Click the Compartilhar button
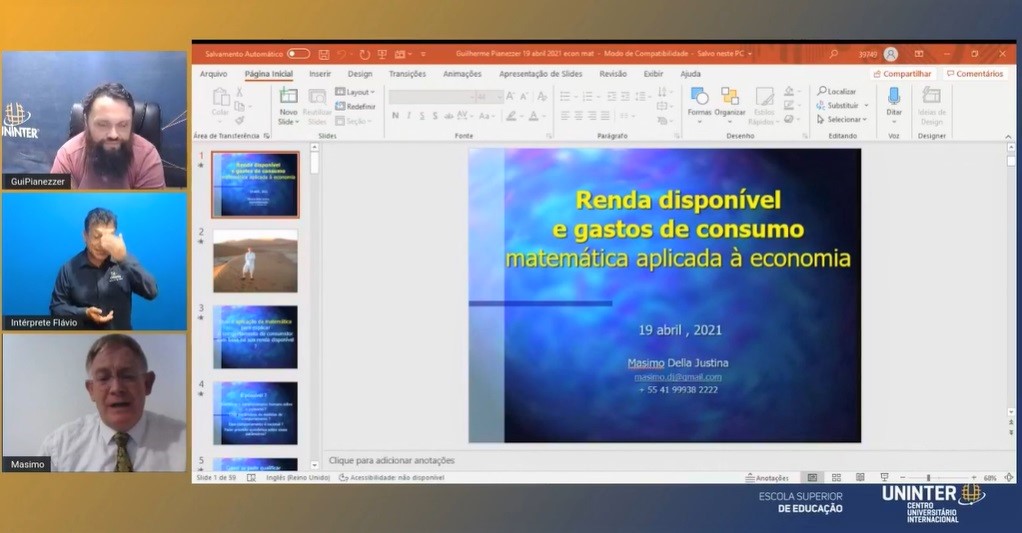Viewport: 1022px width, 533px height. coord(903,74)
